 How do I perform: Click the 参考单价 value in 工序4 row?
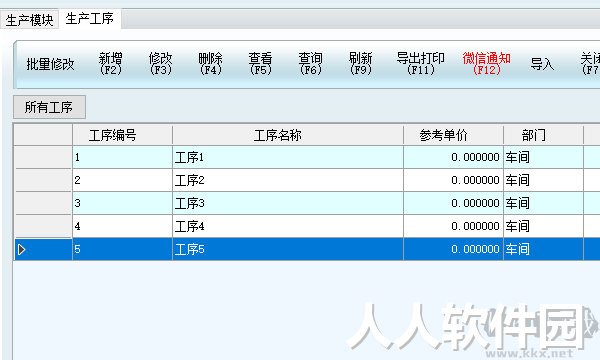(453, 226)
